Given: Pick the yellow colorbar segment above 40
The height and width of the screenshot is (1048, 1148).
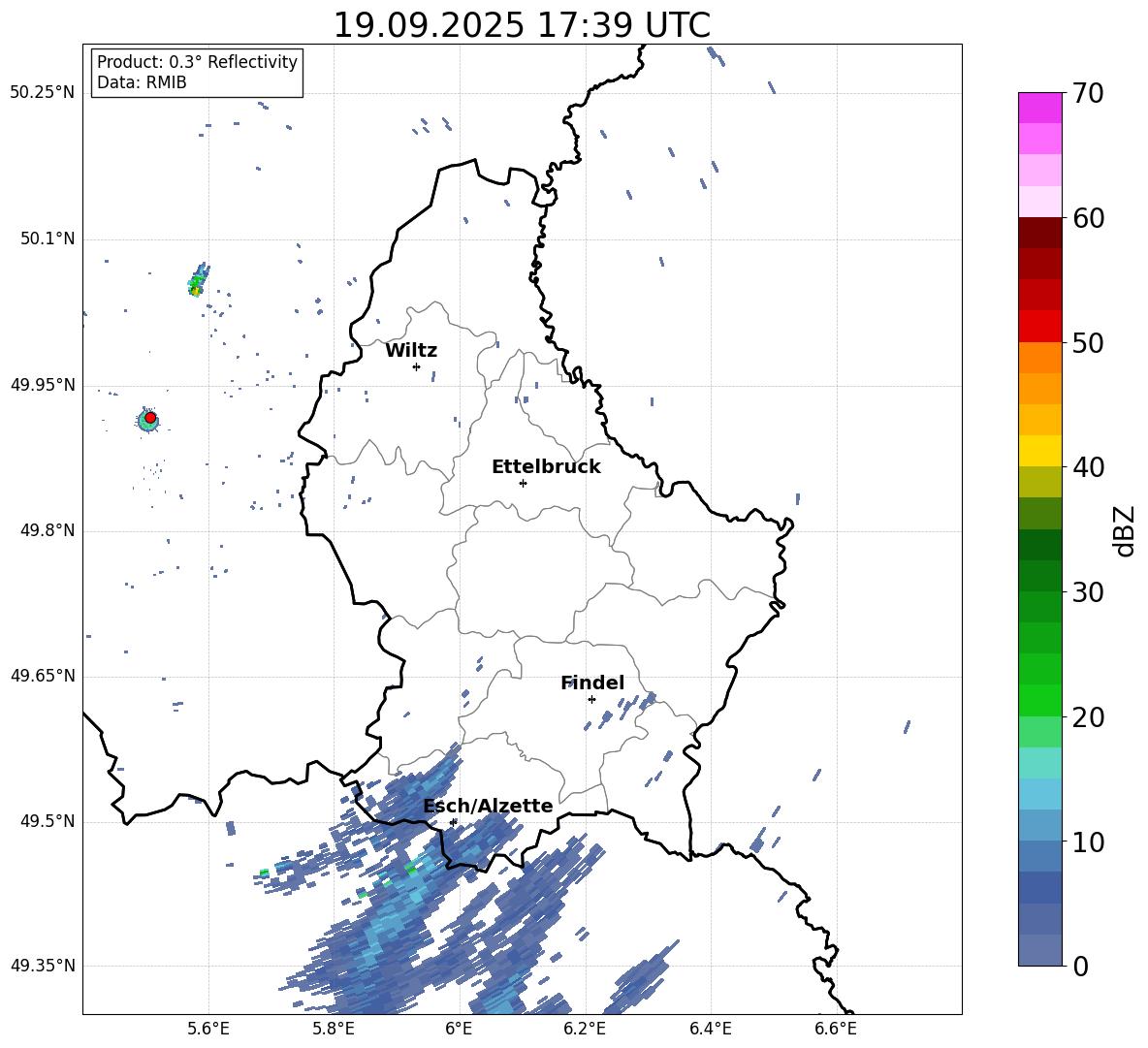Looking at the screenshot, I should click(1040, 451).
